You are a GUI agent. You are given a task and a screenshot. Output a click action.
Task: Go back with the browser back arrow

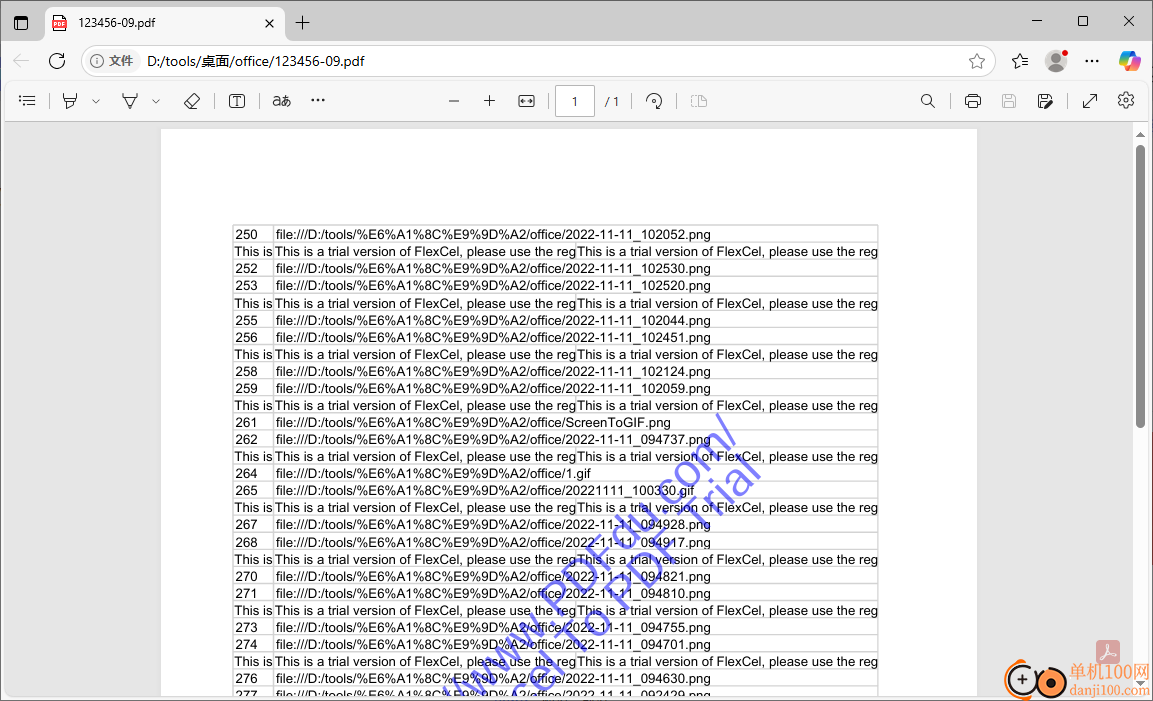click(x=22, y=61)
